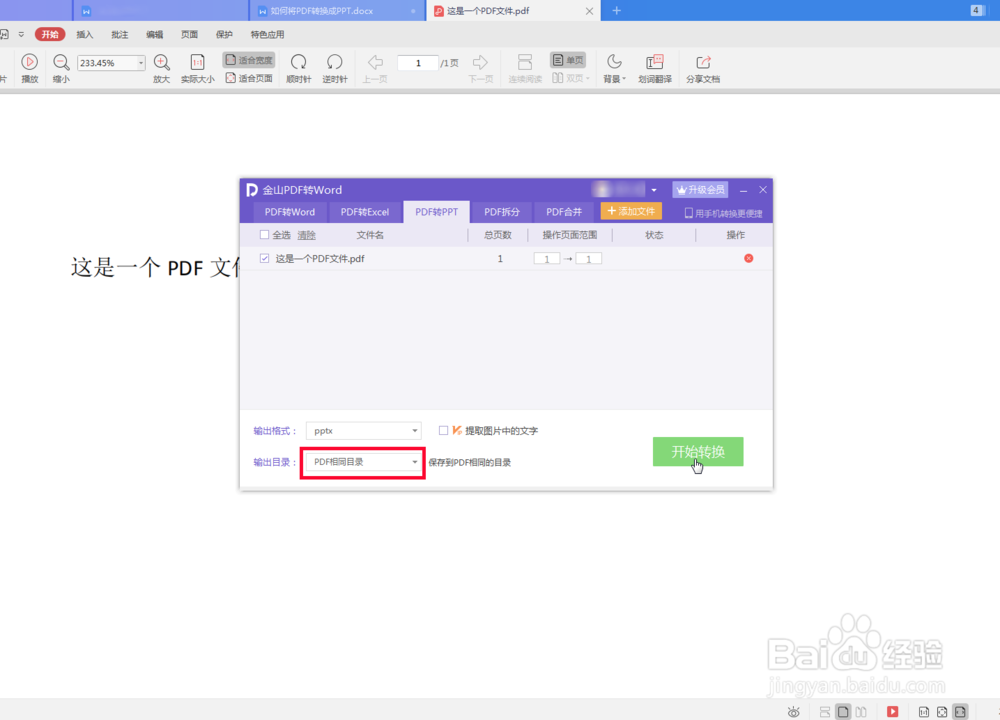Click the file name 这是一个PDF文件.pdf in list
Viewport: 1000px width, 720px height.
tap(320, 258)
